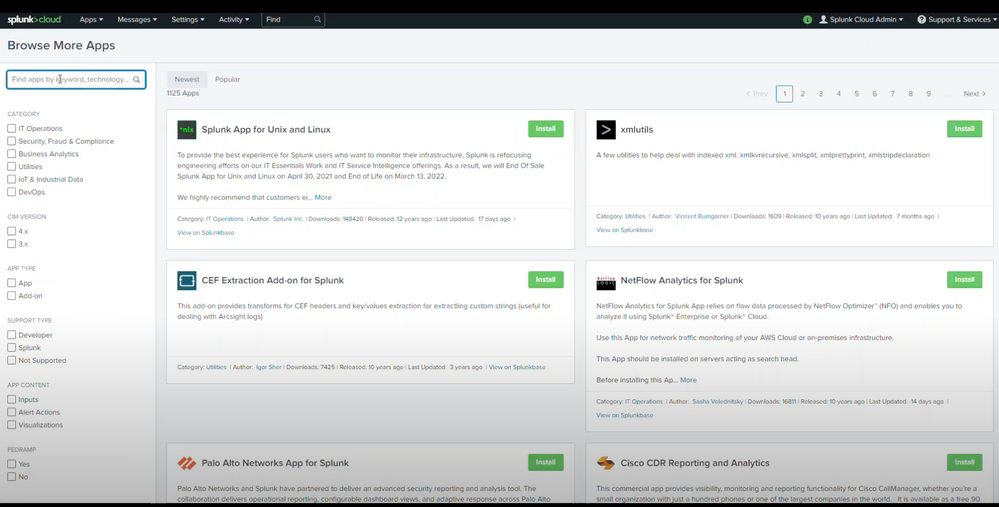Open Igor Sher author link
Viewport: 999px width, 507px height.
(x=268, y=368)
